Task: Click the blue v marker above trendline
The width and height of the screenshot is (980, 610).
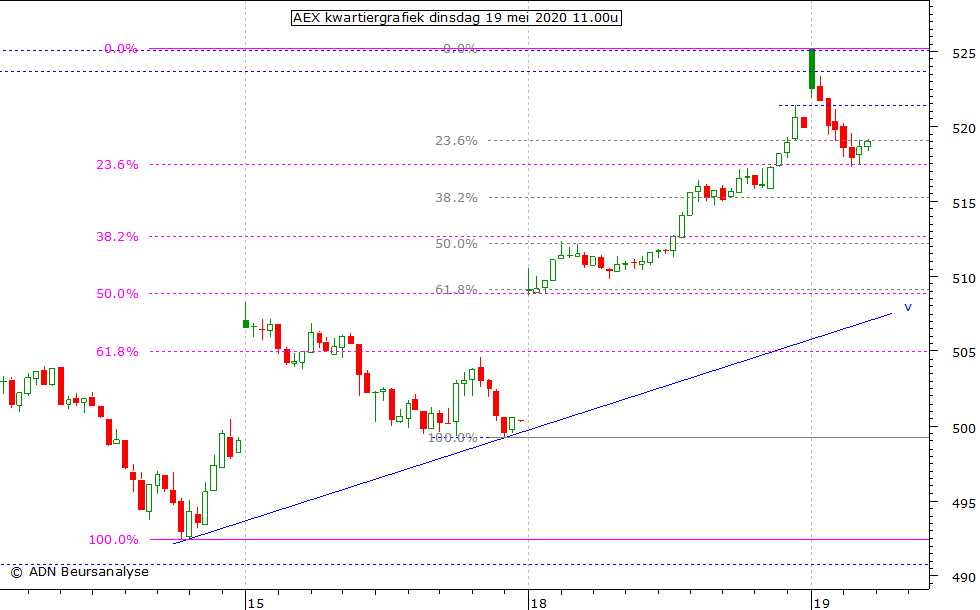Action: 908,308
